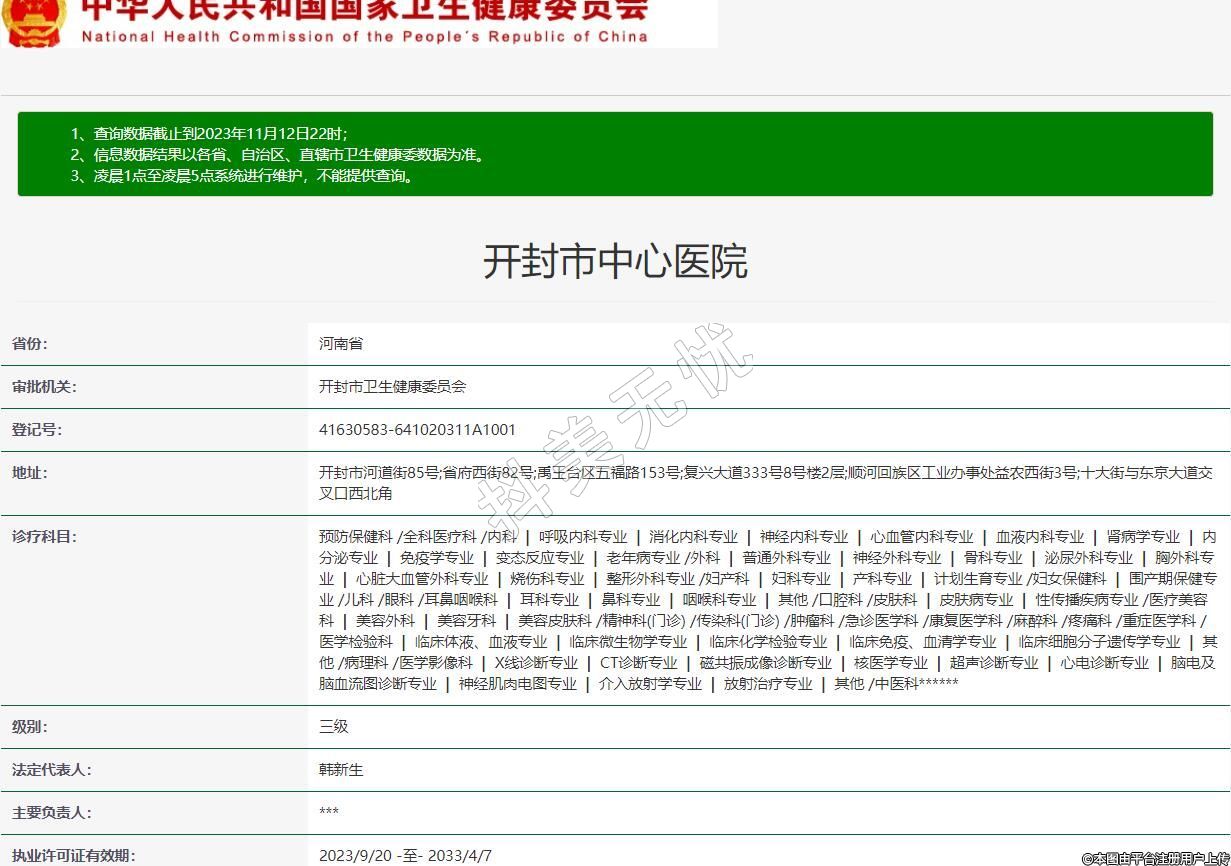Screen dimensions: 1231x866
Task: Select the 省份 row label
Action: pos(30,344)
